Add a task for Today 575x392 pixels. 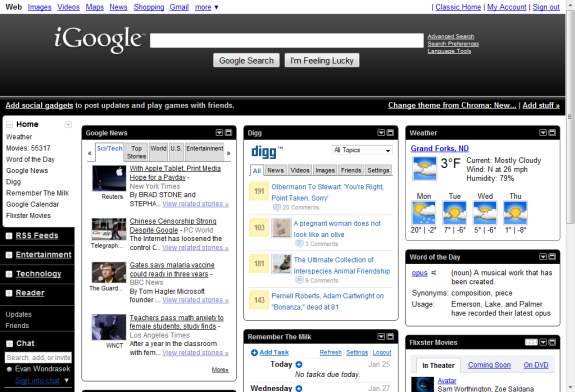click(299, 364)
